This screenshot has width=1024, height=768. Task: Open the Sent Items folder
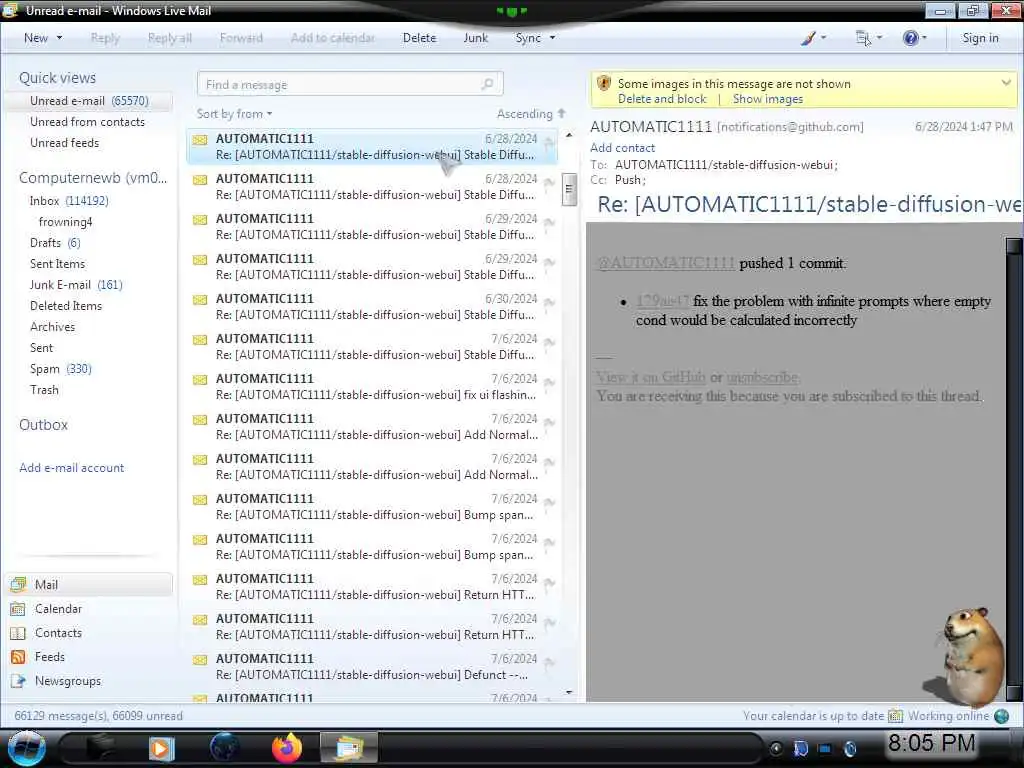click(x=57, y=264)
